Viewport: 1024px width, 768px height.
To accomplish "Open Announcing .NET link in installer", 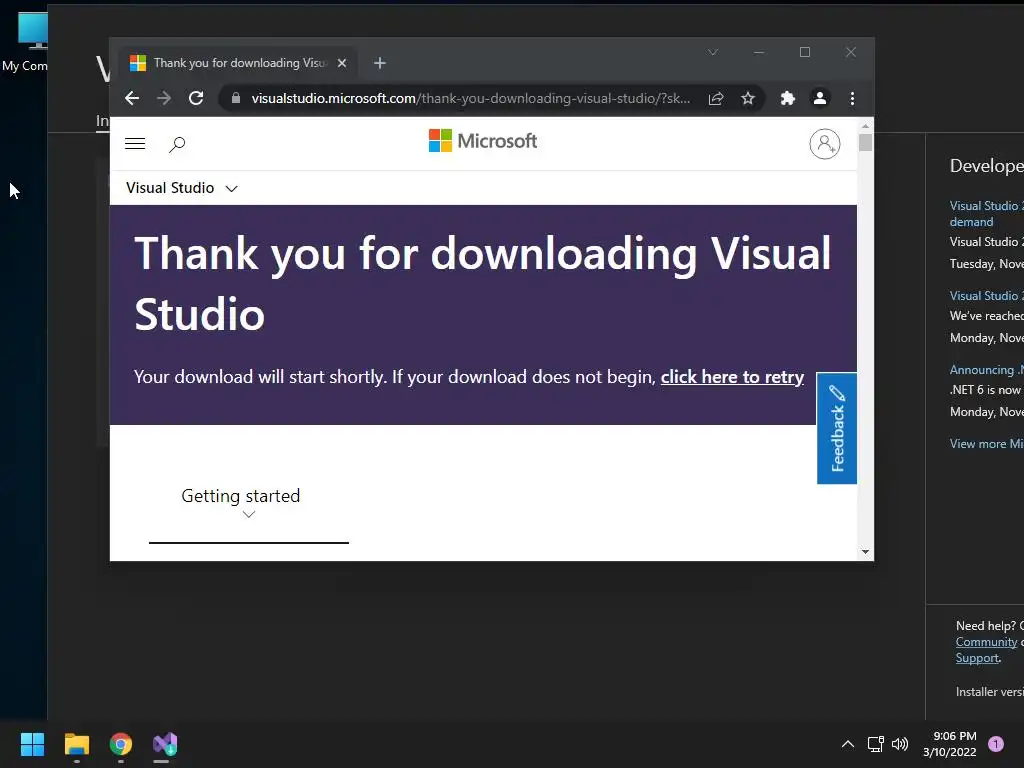I will point(986,370).
